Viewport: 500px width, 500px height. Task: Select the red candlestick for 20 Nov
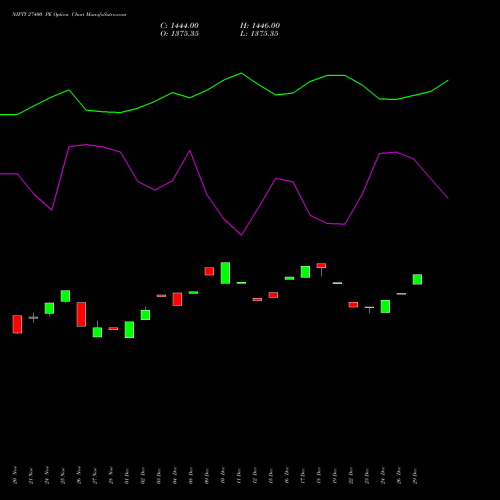pyautogui.click(x=17, y=324)
